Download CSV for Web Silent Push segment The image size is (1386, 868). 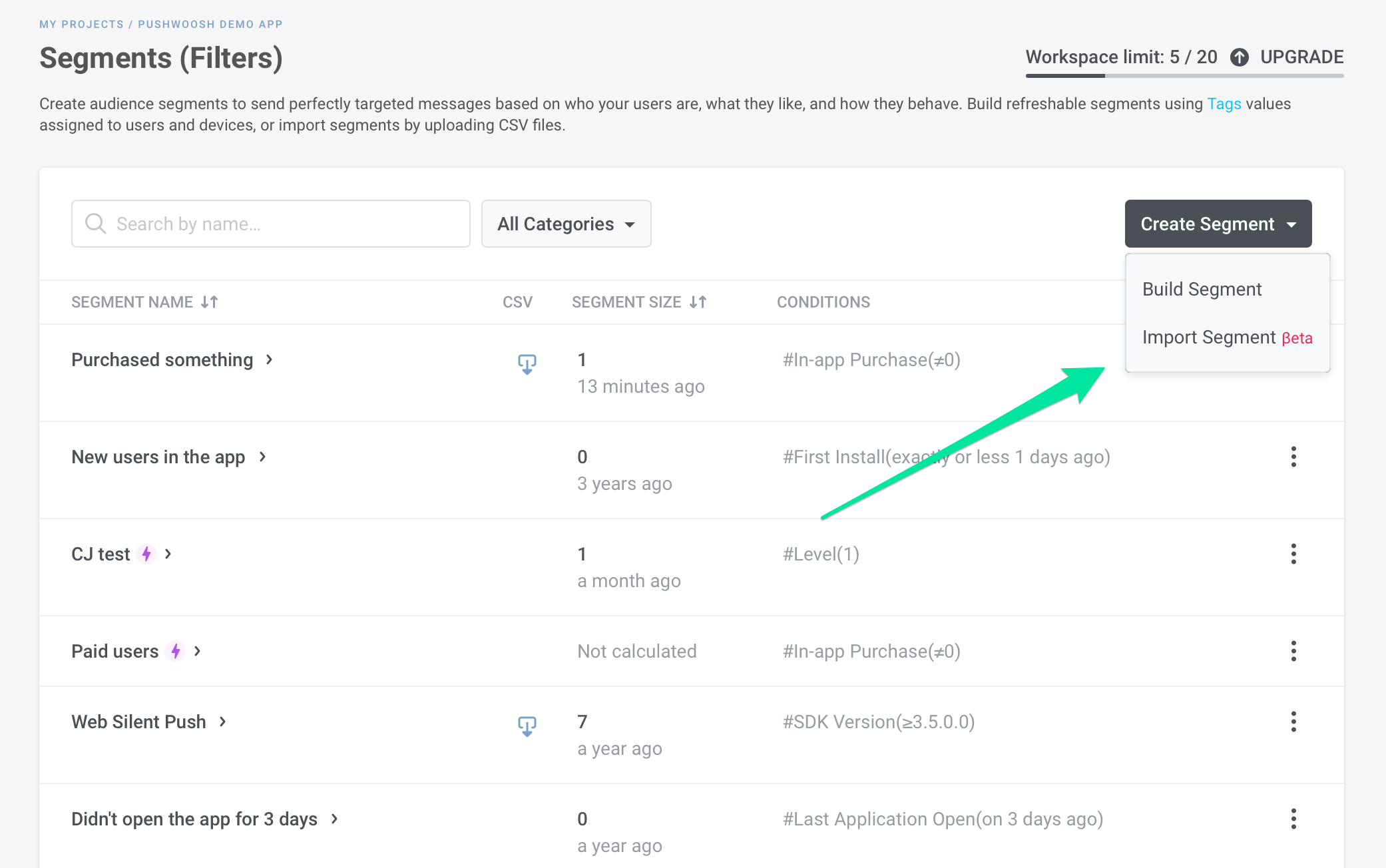pyautogui.click(x=527, y=726)
